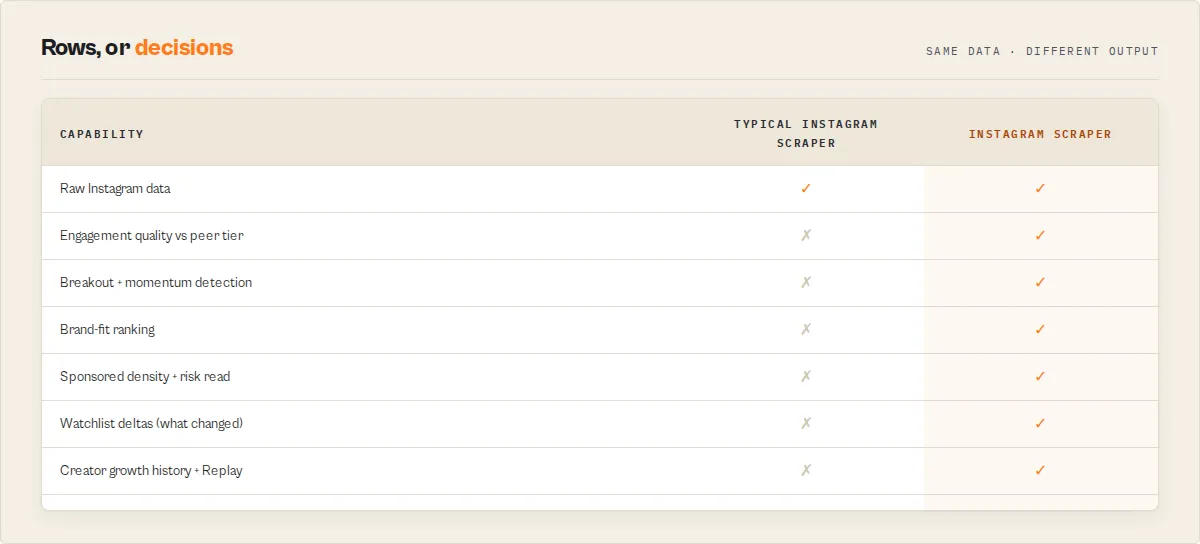
Task: Click the gray X in Sponsored density row
Action: coord(806,376)
